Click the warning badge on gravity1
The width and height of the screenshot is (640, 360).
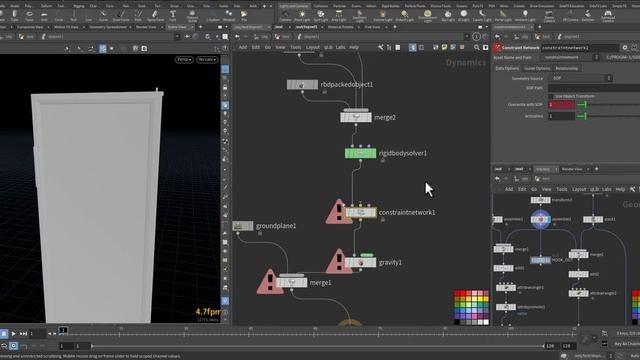339,262
